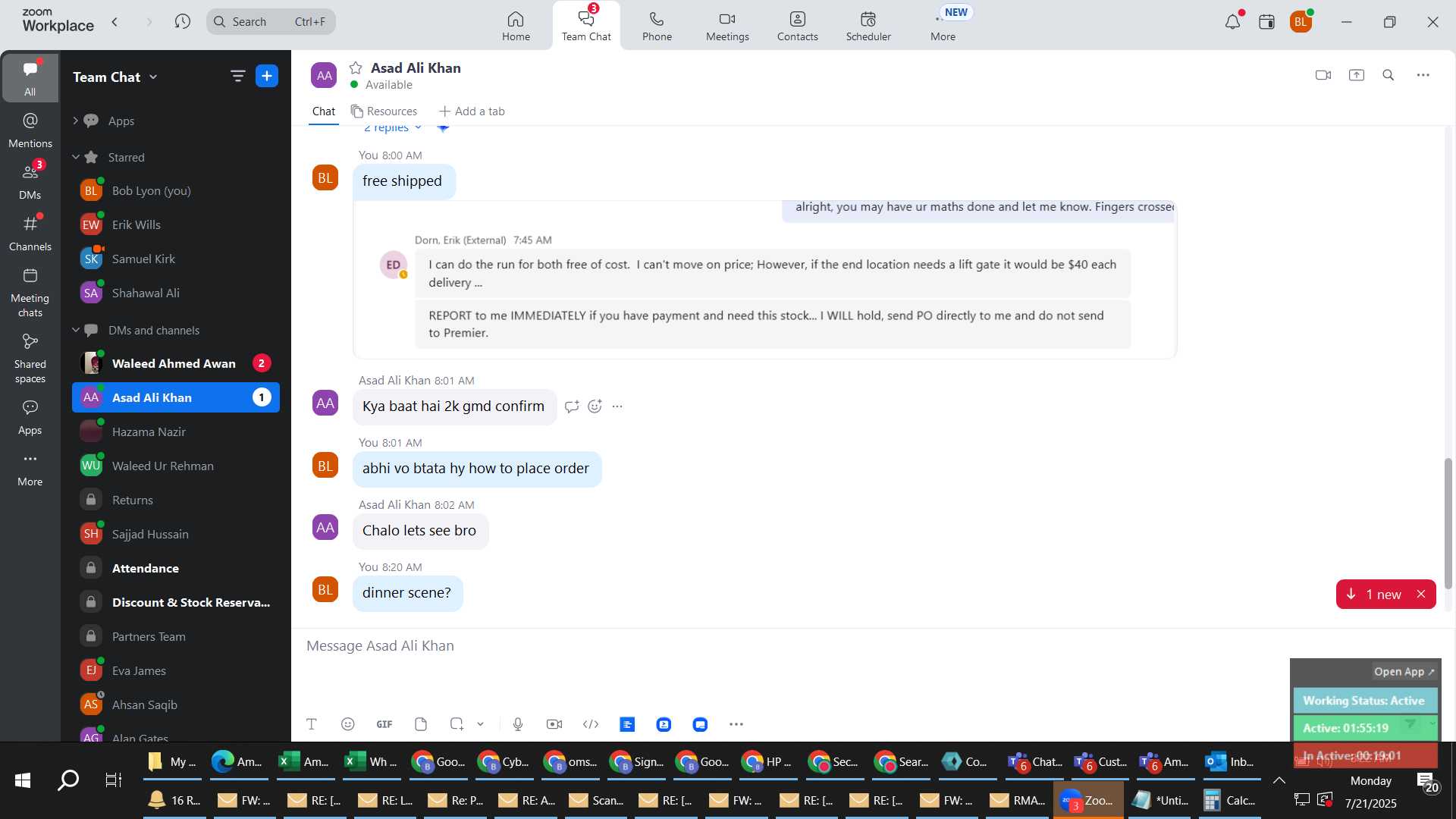Record a video message
This screenshot has width=1456, height=819.
coord(554,724)
